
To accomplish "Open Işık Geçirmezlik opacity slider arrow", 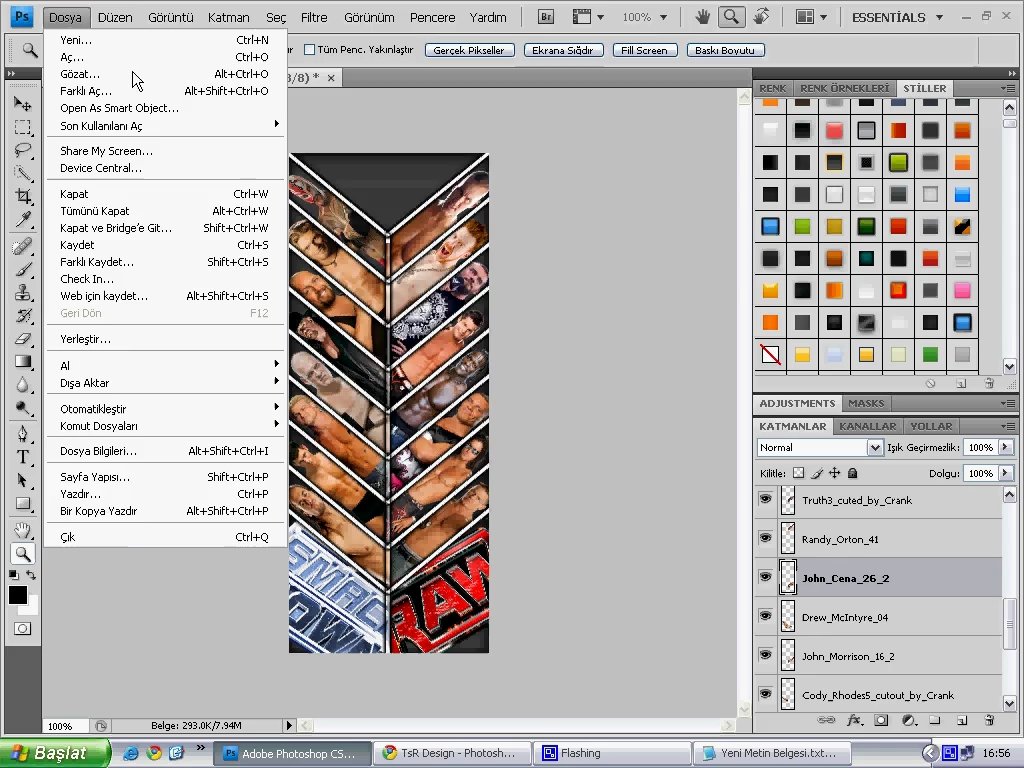I will tap(1006, 447).
